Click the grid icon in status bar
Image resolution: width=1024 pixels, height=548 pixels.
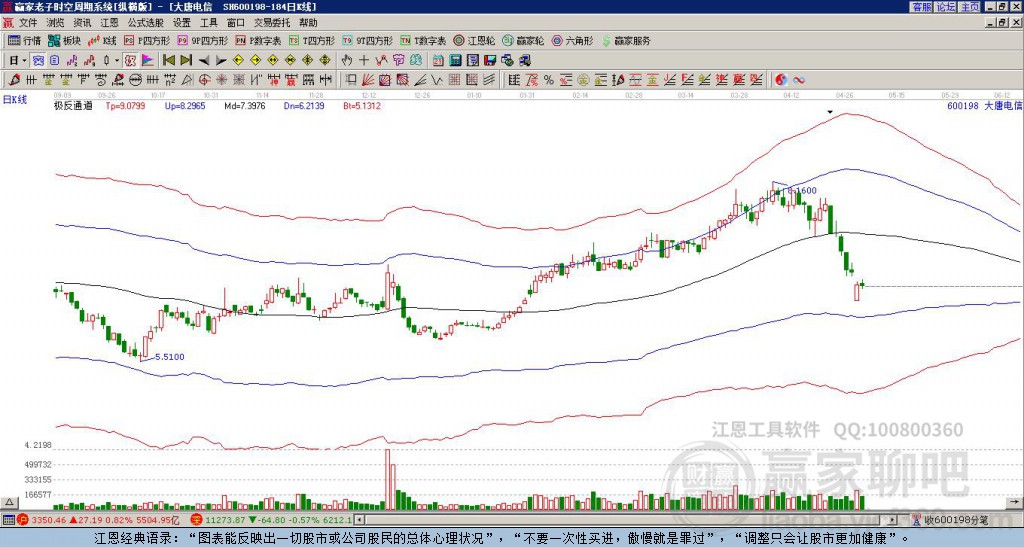tap(8, 520)
